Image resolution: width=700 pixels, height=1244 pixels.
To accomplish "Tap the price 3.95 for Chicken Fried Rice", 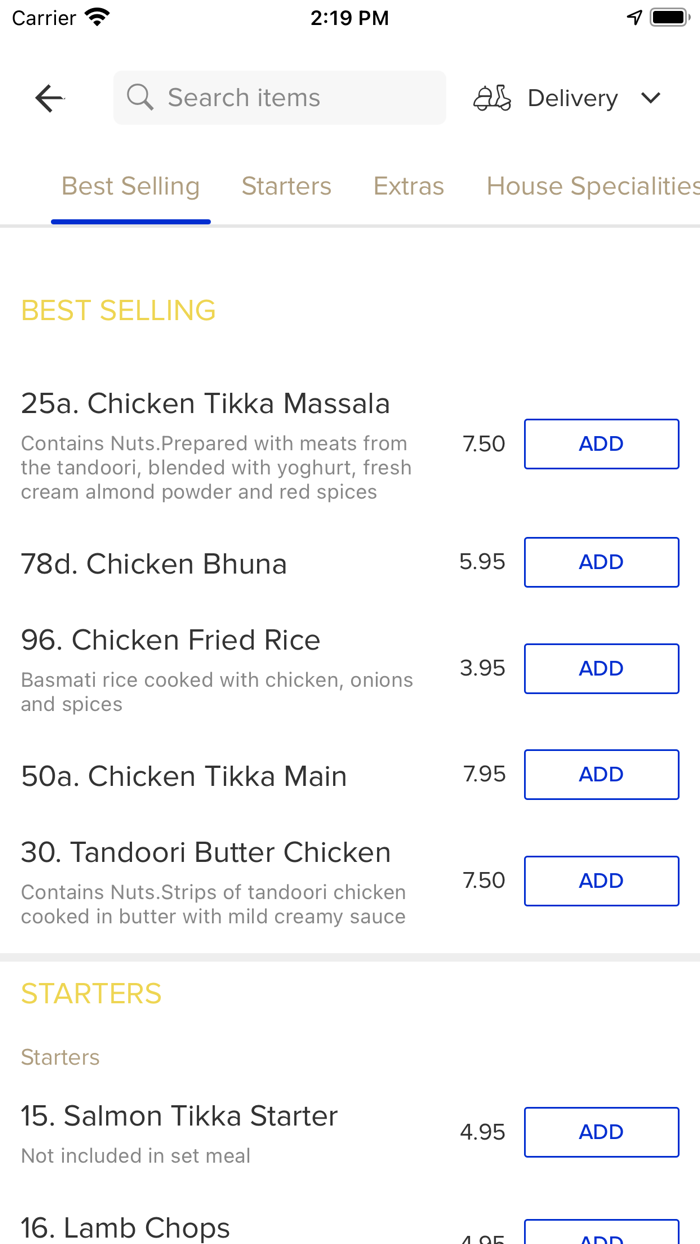I will tap(483, 668).
